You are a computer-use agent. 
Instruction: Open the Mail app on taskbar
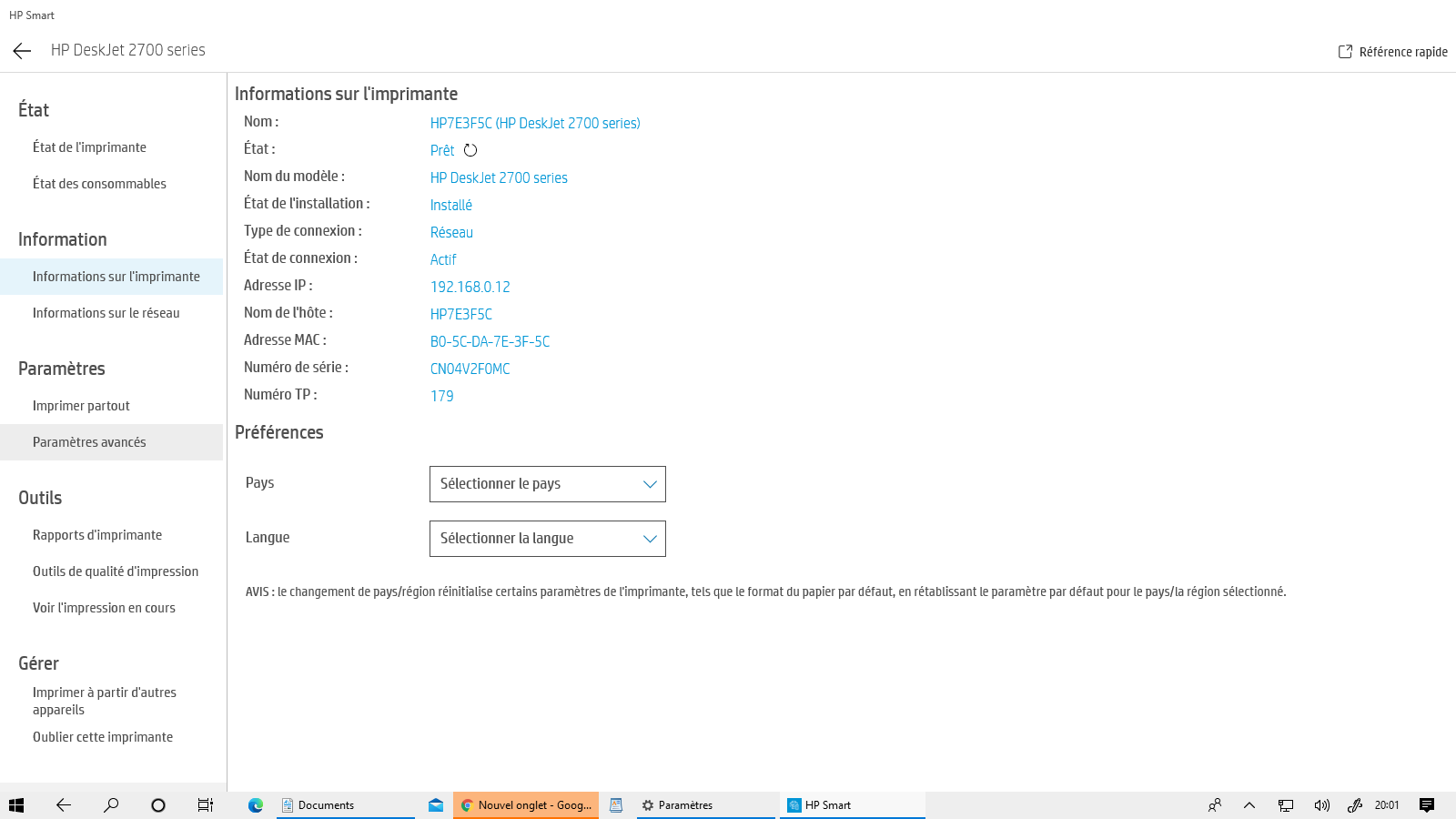pyautogui.click(x=436, y=805)
